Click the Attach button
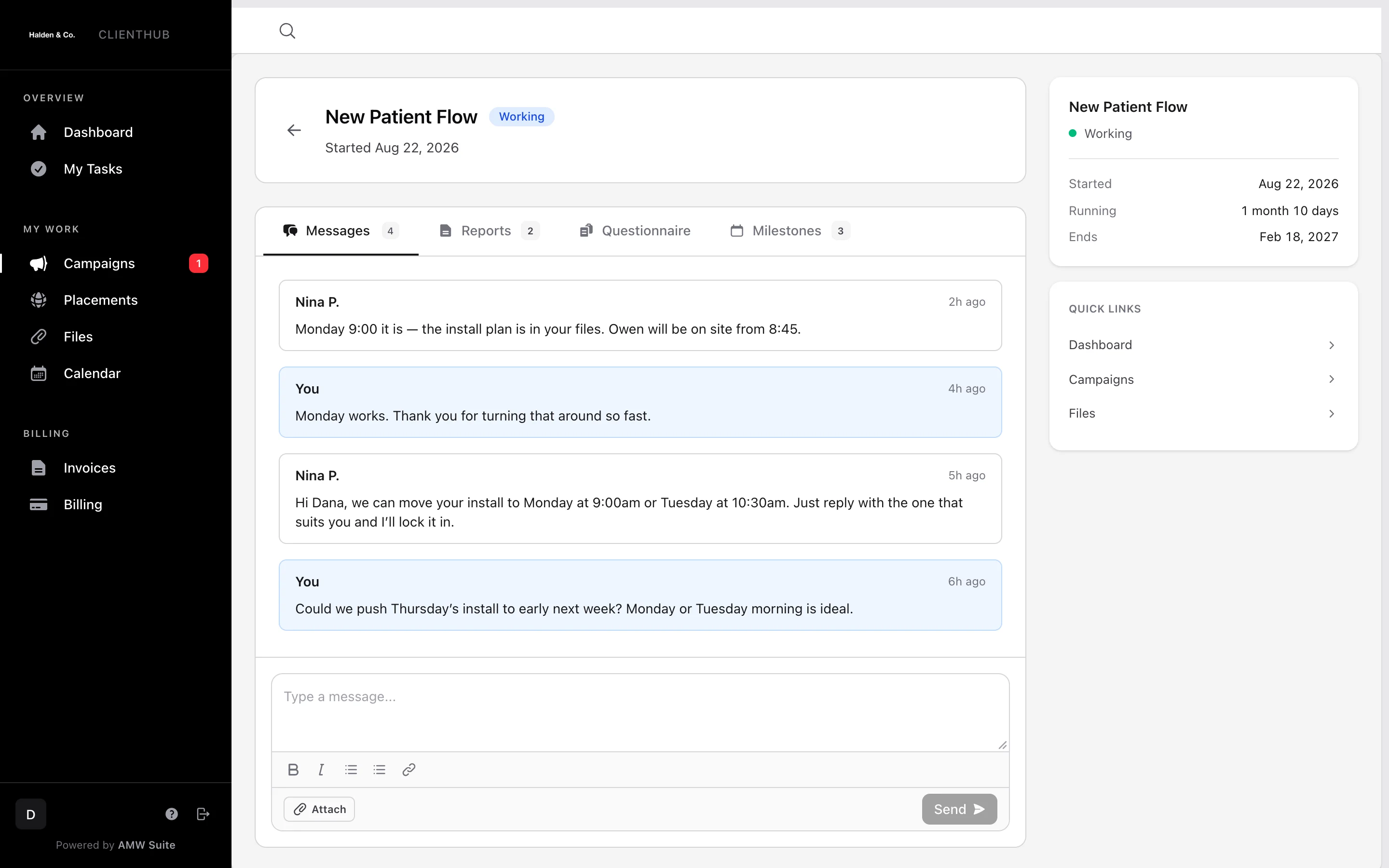Screen dimensions: 1389x868 click(x=319, y=810)
